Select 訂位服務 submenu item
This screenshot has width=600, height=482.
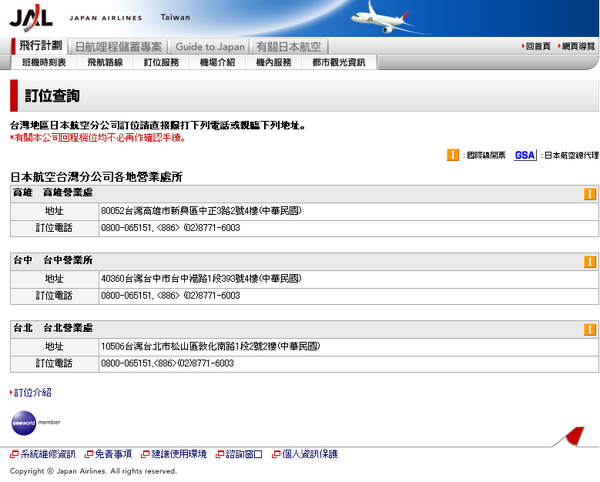[x=161, y=62]
